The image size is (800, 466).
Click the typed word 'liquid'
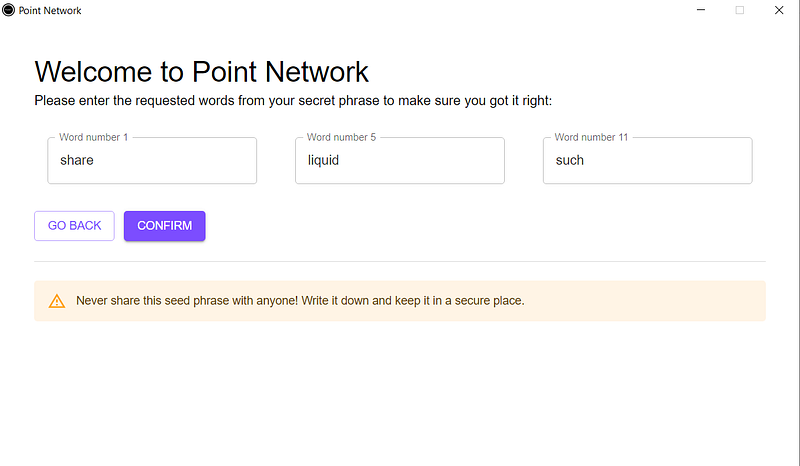click(x=324, y=160)
